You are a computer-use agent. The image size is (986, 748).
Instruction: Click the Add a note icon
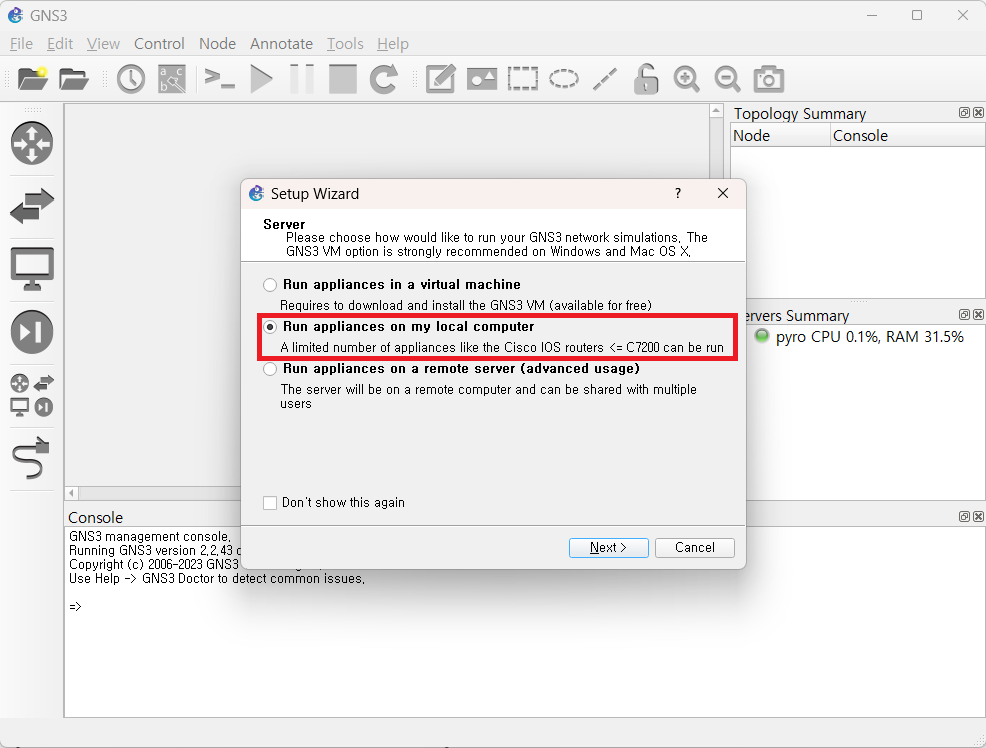pos(440,79)
